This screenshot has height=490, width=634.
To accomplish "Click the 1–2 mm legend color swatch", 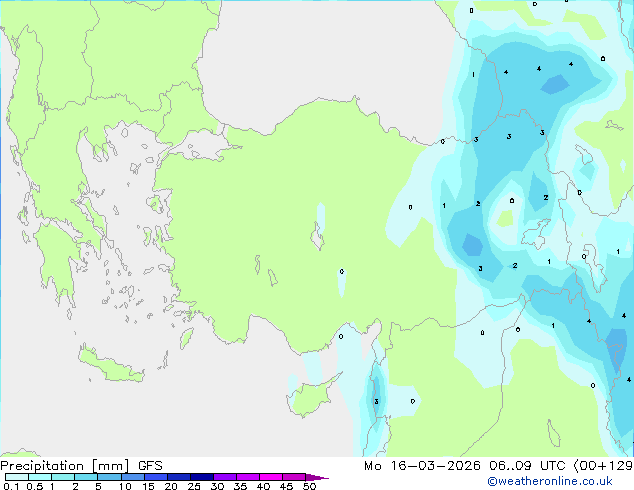I will tap(63, 477).
